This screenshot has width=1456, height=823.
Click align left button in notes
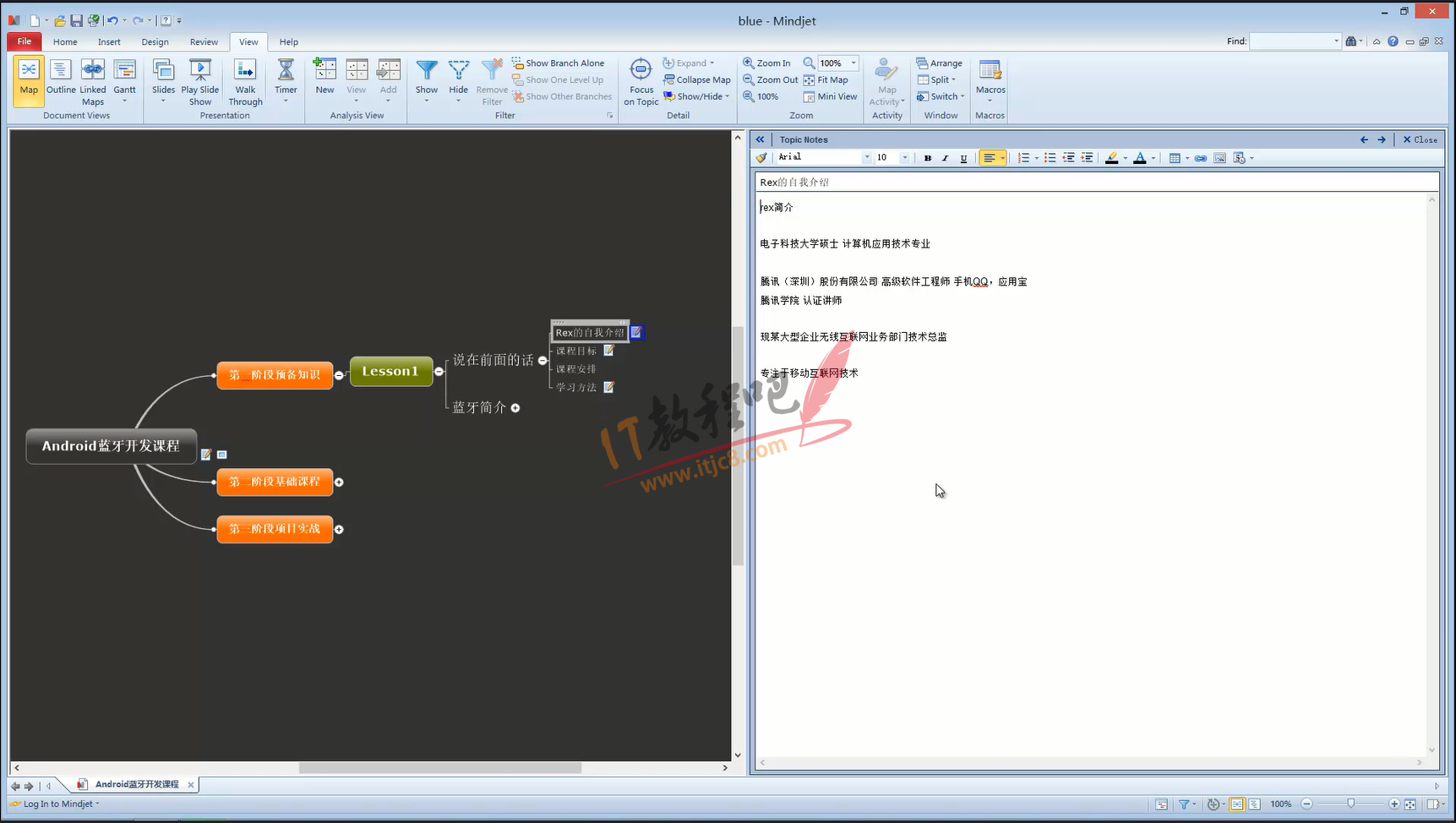point(989,158)
